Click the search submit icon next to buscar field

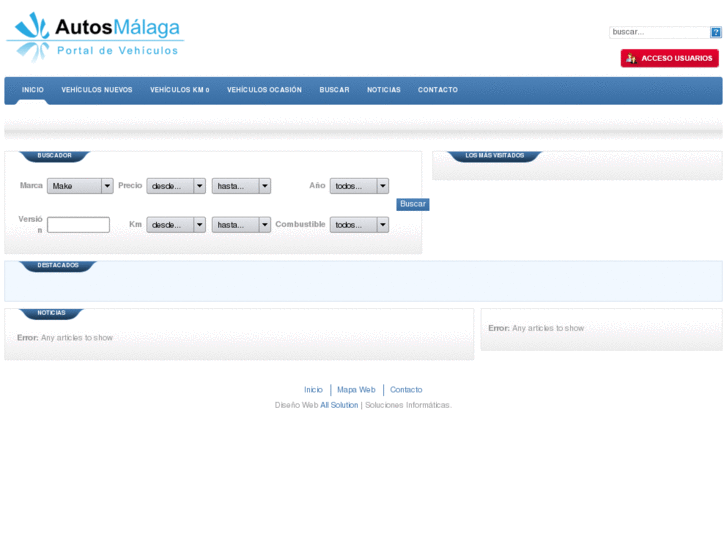pos(716,32)
